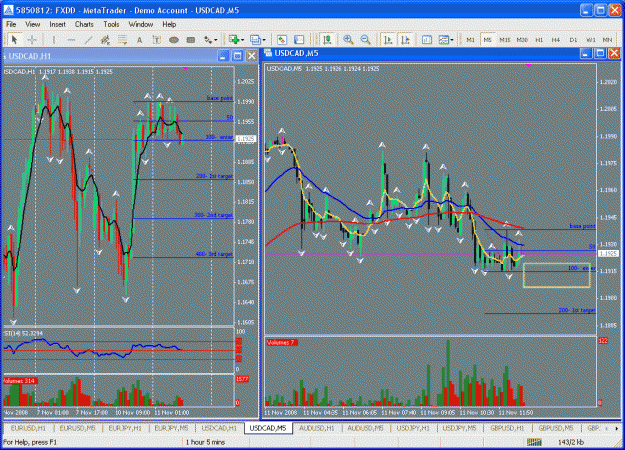Toggle chart shift
Image resolution: width=625 pixels, height=450 pixels.
(x=405, y=40)
